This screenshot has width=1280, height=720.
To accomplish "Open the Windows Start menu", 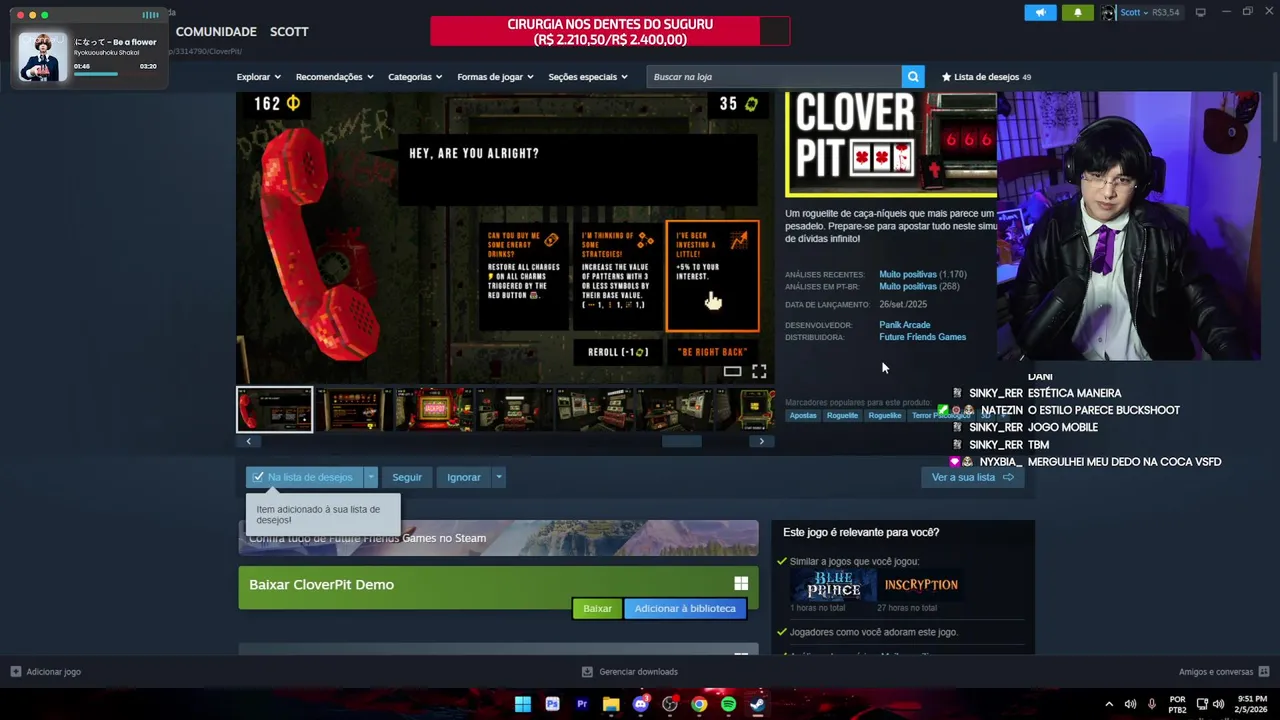I will [523, 704].
